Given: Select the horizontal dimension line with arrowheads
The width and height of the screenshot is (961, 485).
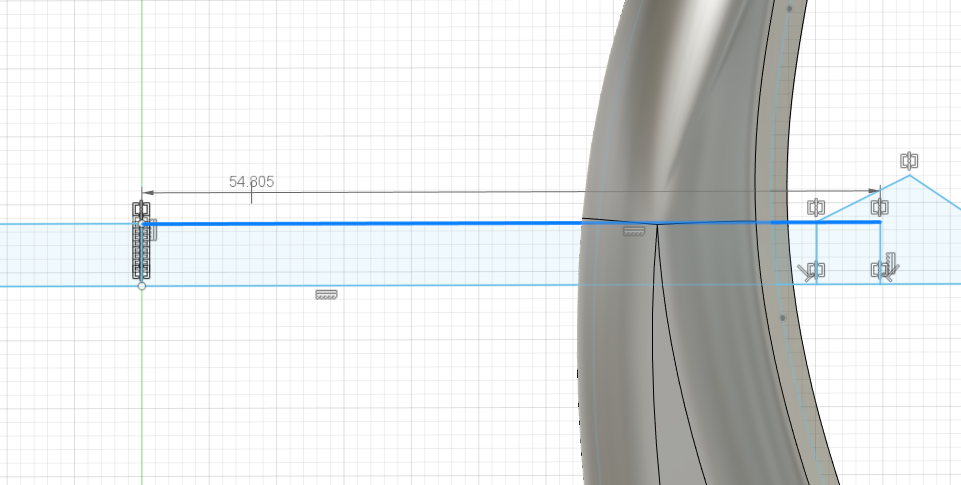Looking at the screenshot, I should point(511,193).
